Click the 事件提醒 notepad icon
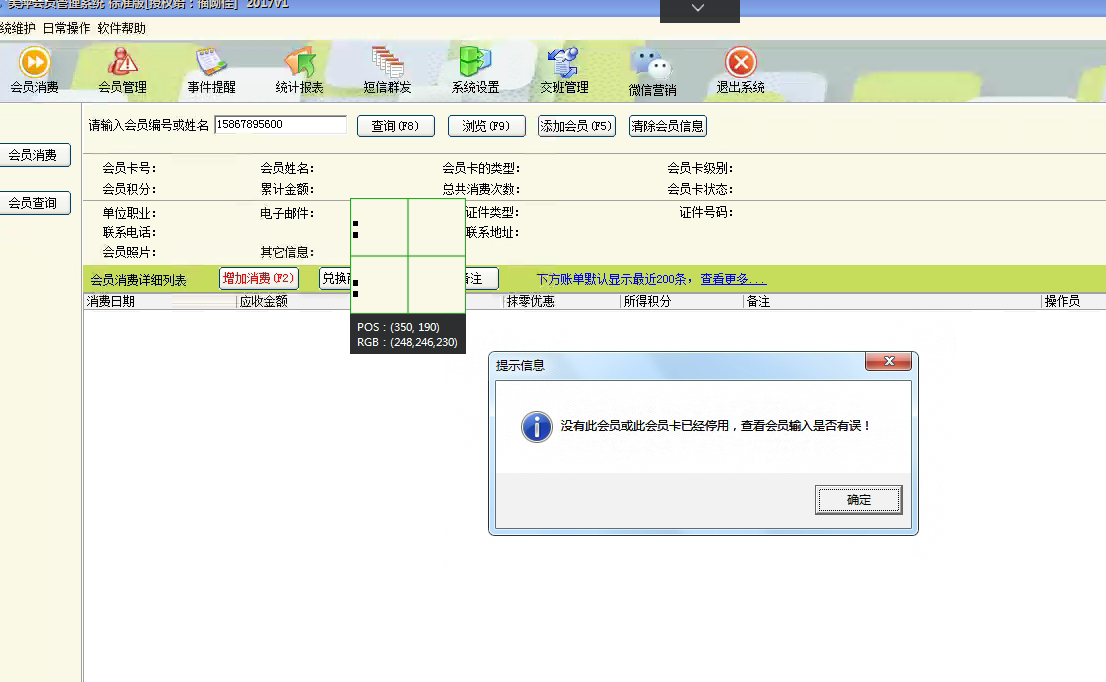The width and height of the screenshot is (1106, 682). (211, 63)
